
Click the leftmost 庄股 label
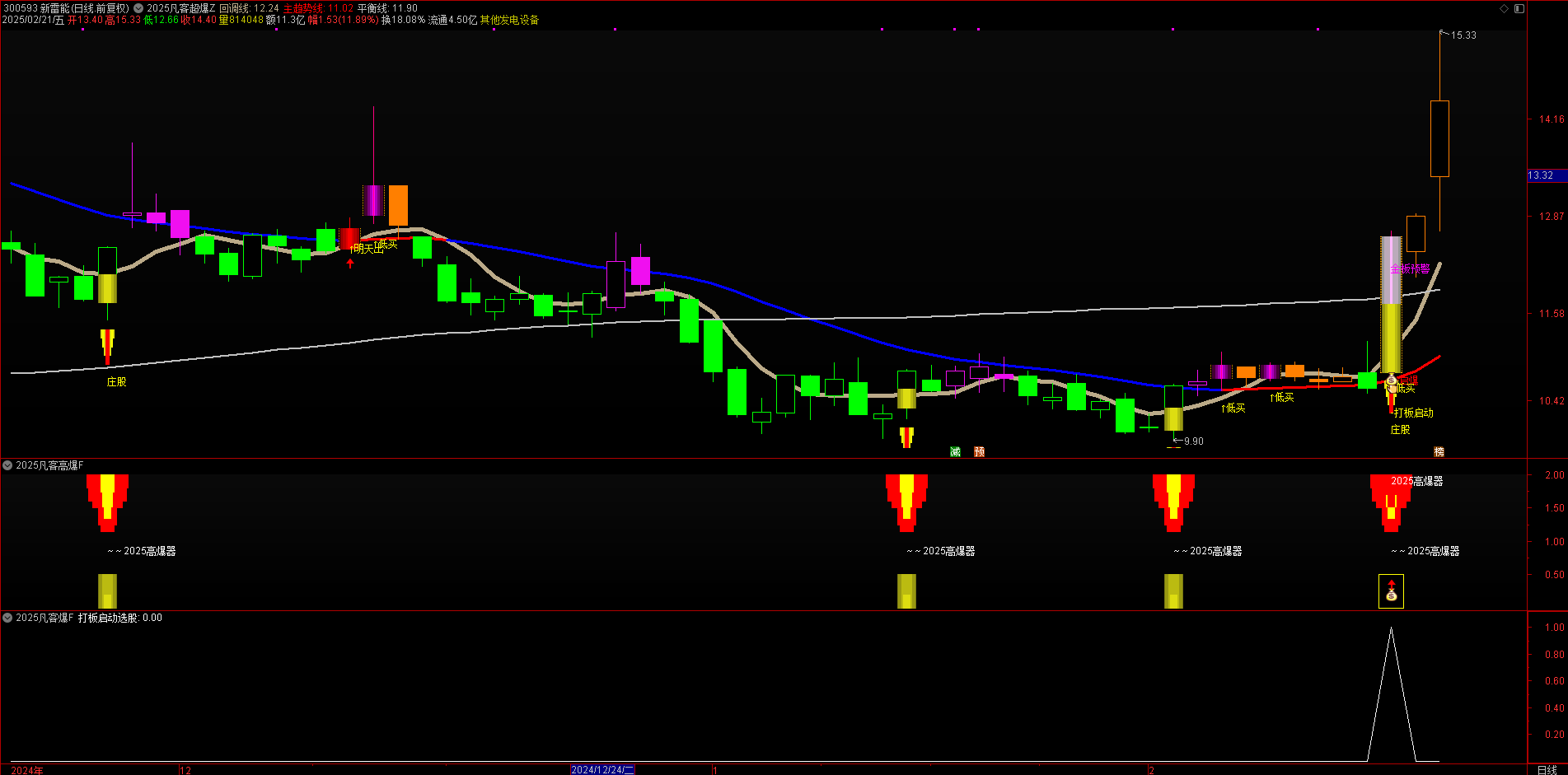tap(116, 382)
